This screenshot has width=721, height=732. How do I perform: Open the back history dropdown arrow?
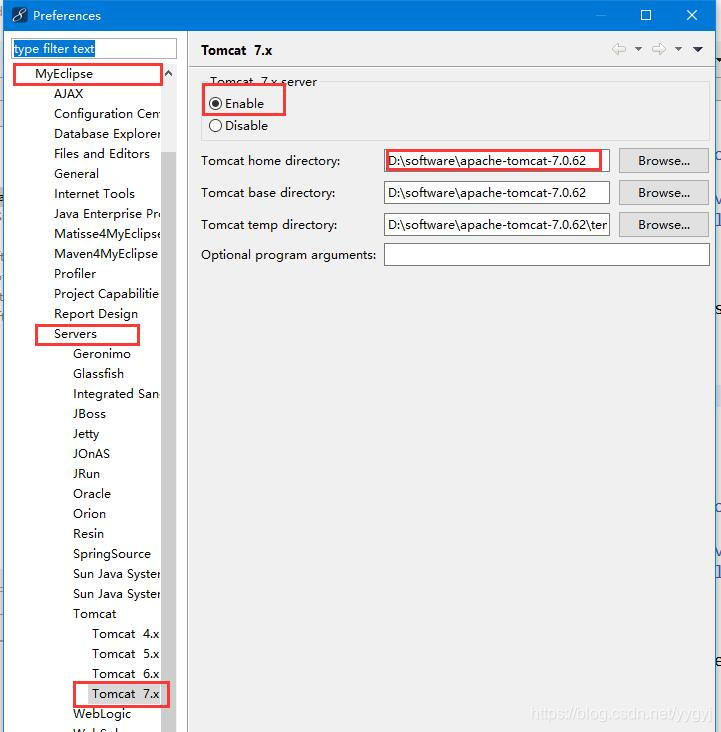638,49
